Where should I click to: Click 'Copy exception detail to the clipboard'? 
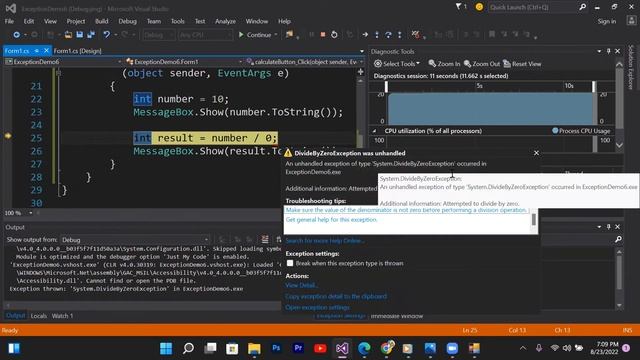pyautogui.click(x=336, y=296)
